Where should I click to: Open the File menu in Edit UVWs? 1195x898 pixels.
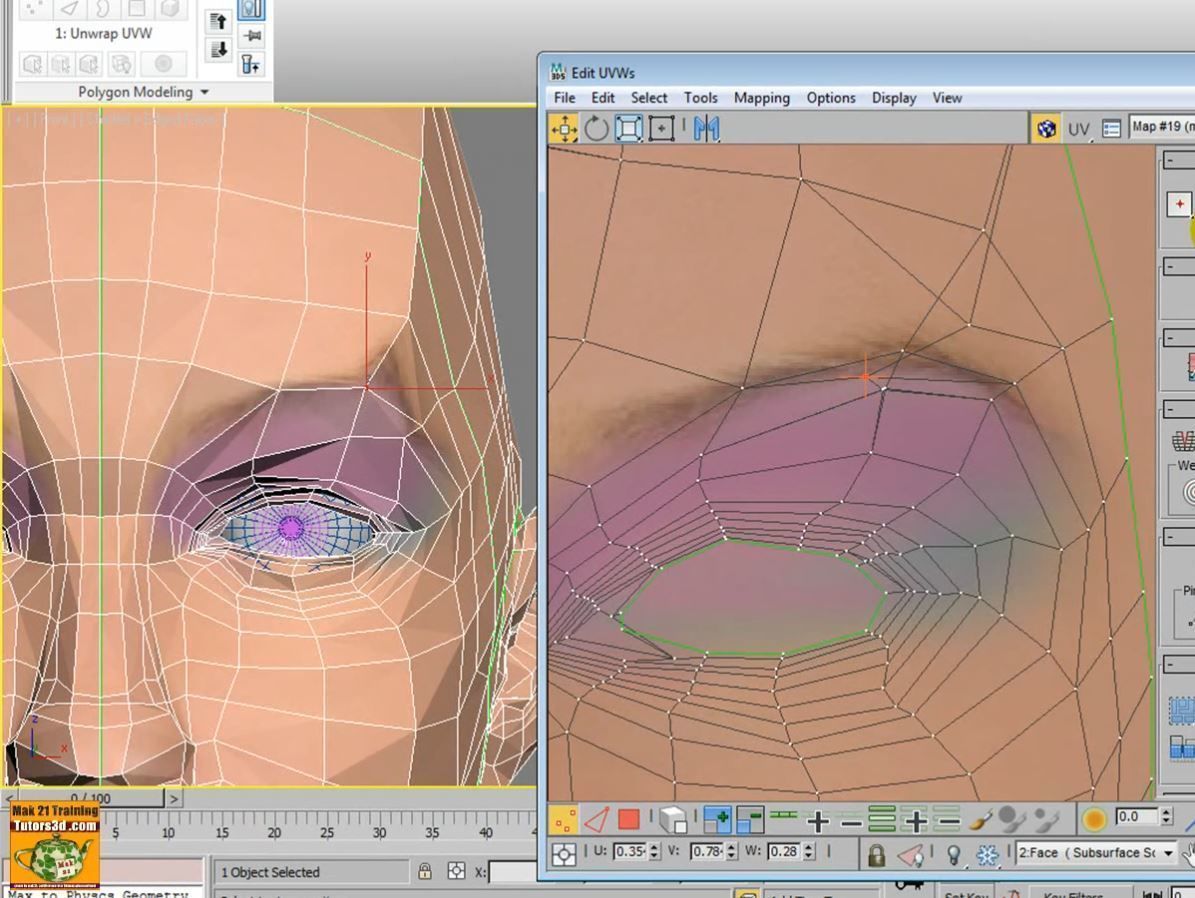click(x=564, y=98)
